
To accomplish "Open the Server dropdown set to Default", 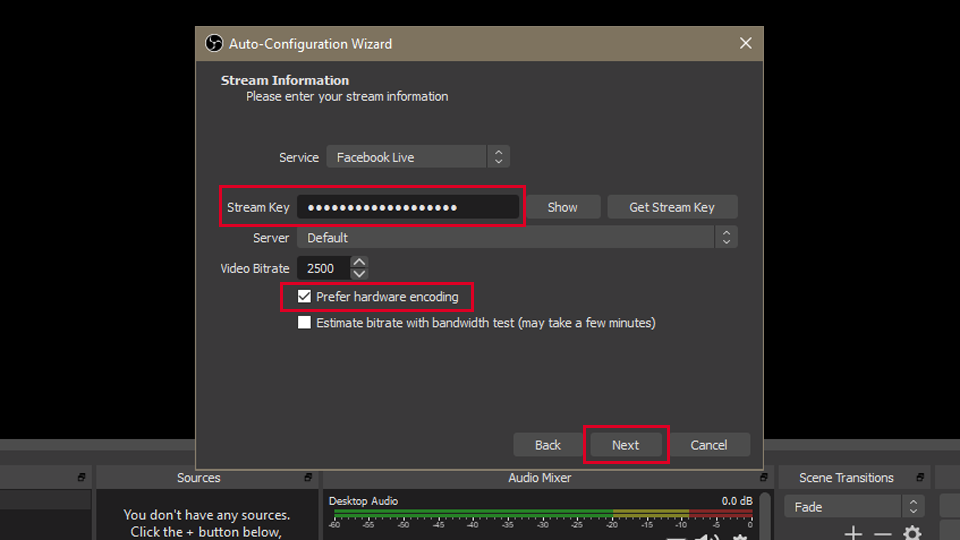I will click(x=517, y=238).
